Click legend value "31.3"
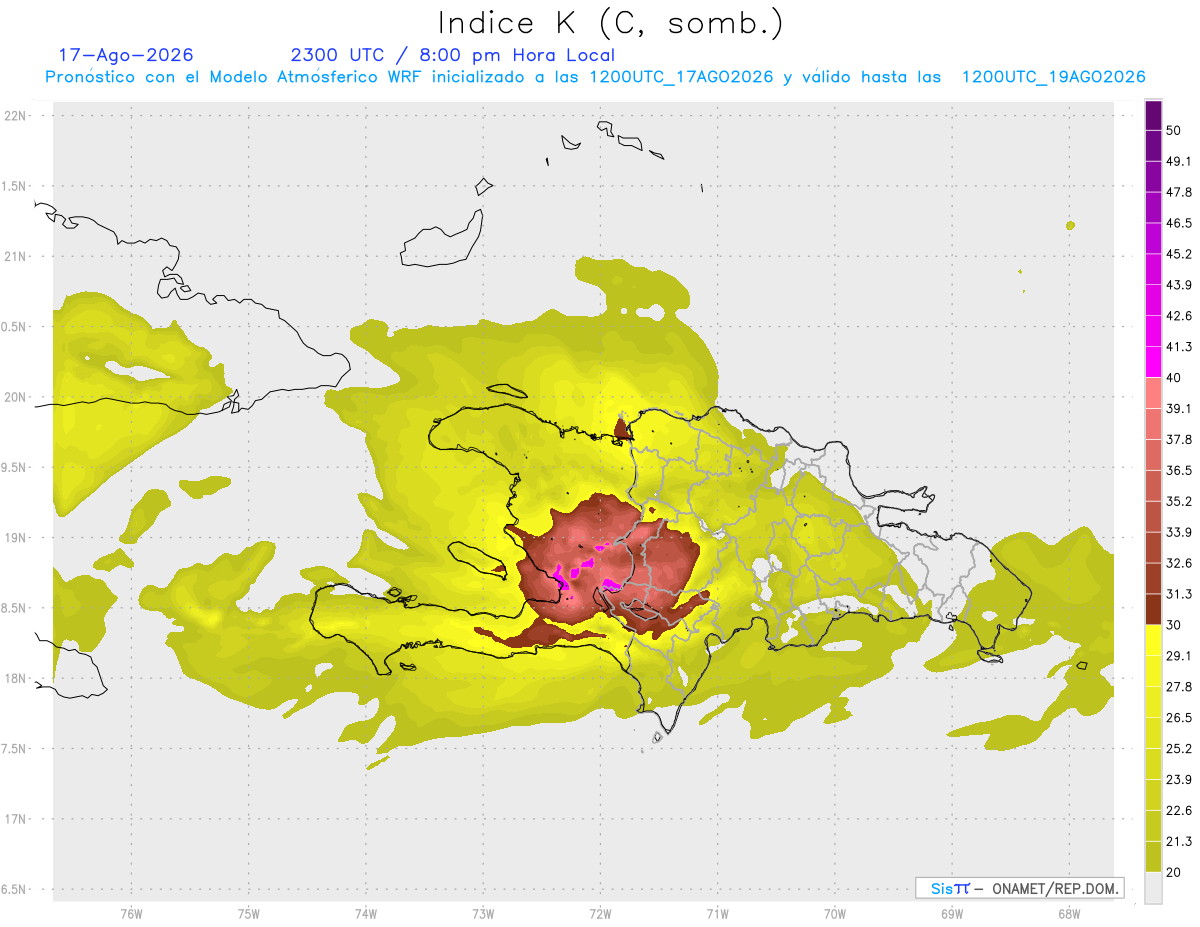This screenshot has width=1200, height=927. [1178, 594]
